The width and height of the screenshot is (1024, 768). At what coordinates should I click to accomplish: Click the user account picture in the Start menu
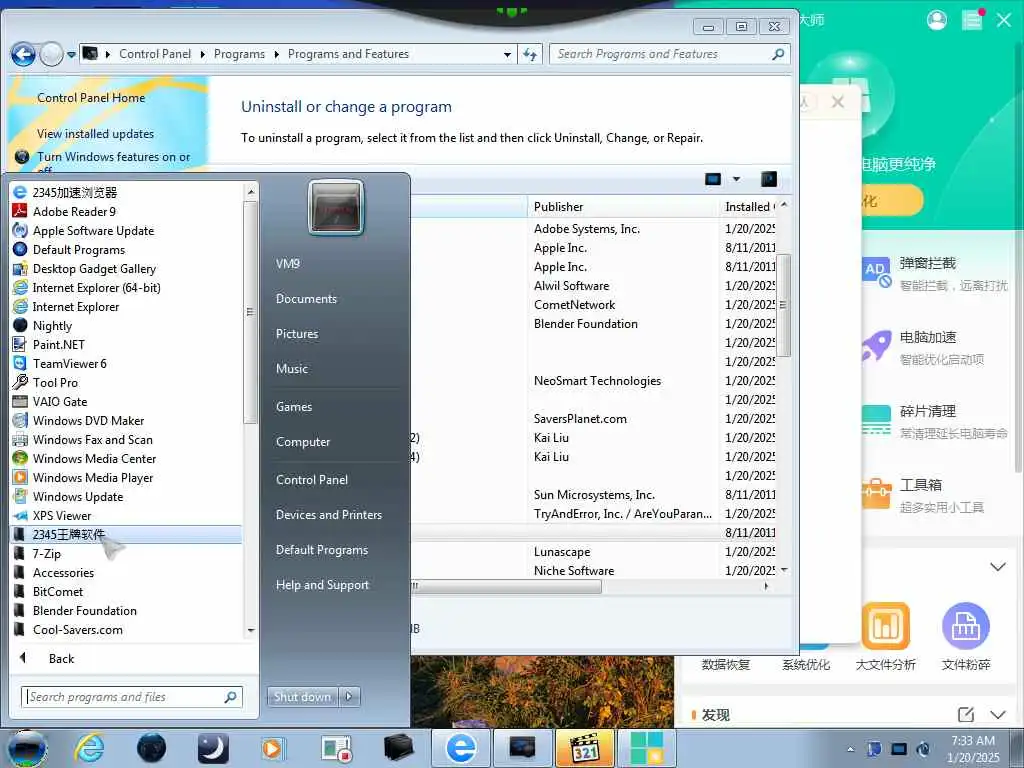336,208
